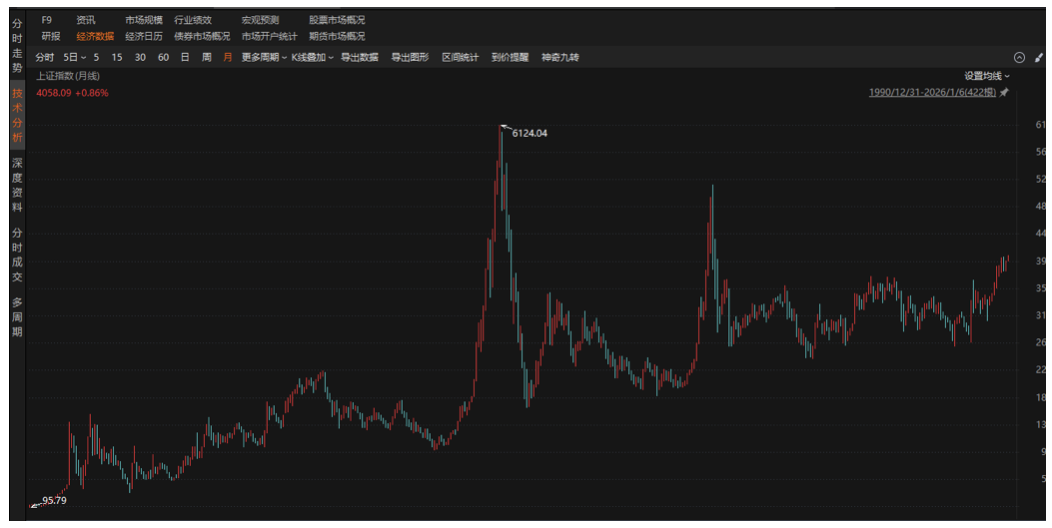Screen dimensions: 1052x528
Task: Select the 60-minute chart period
Action: pyautogui.click(x=163, y=58)
